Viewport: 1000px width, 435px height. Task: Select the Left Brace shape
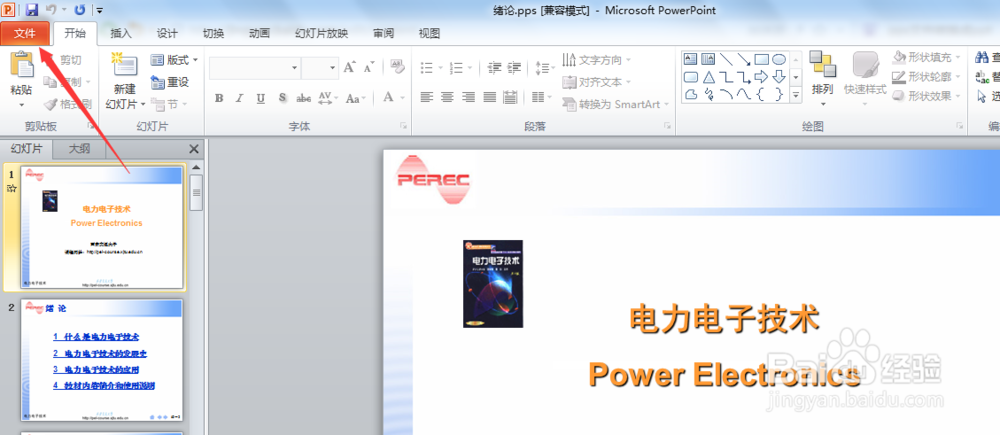(x=761, y=94)
